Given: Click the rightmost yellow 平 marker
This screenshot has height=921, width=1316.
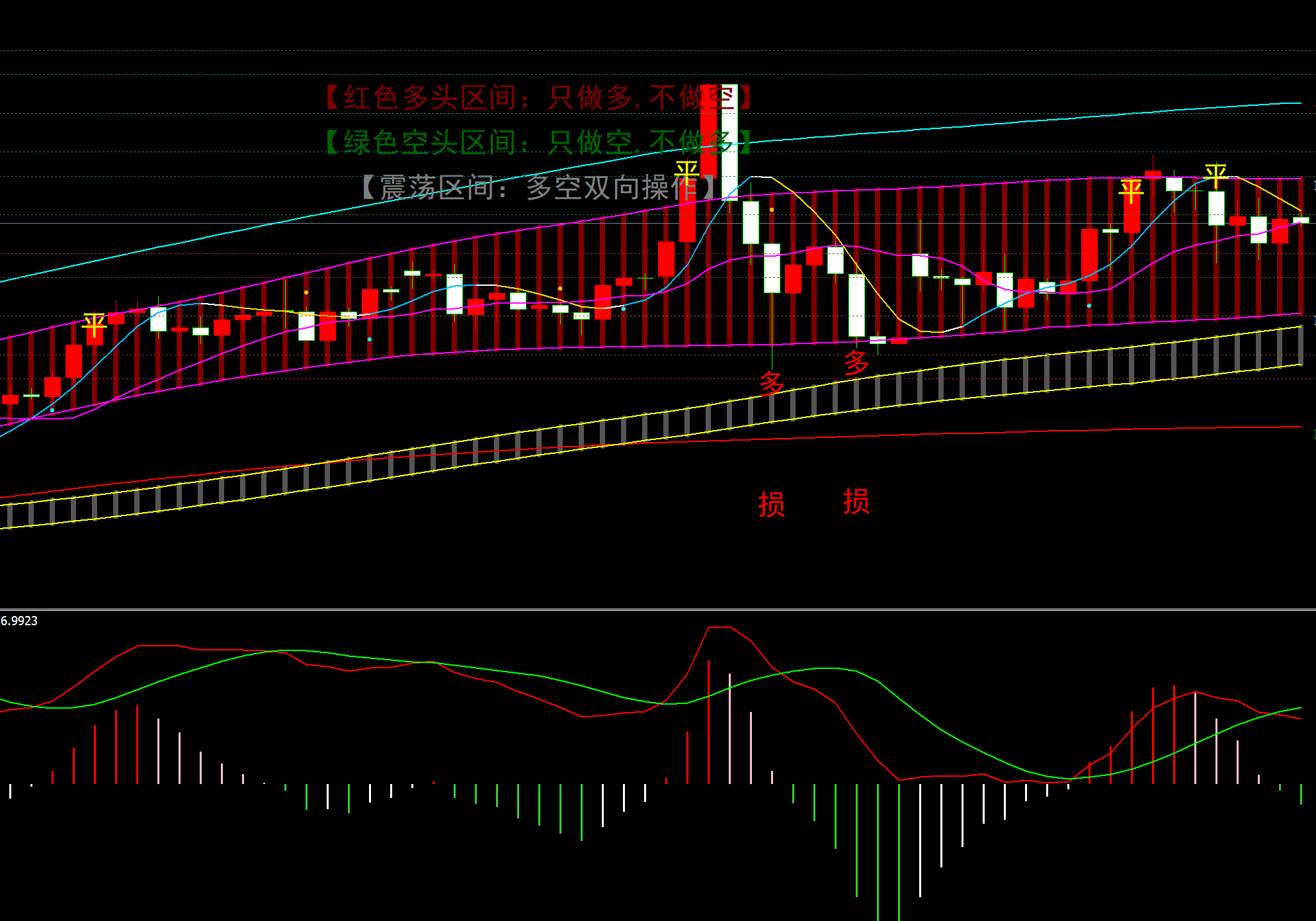Looking at the screenshot, I should coord(1215,175).
